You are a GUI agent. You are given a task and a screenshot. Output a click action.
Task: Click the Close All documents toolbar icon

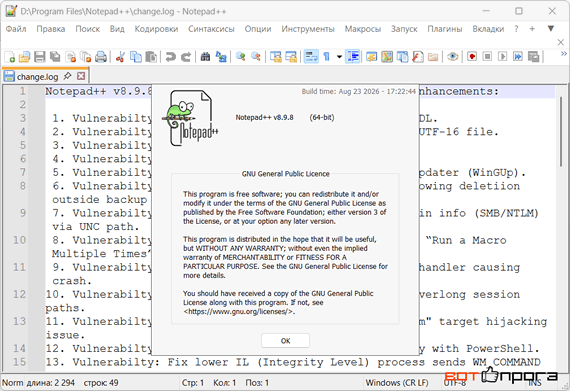[x=86, y=57]
